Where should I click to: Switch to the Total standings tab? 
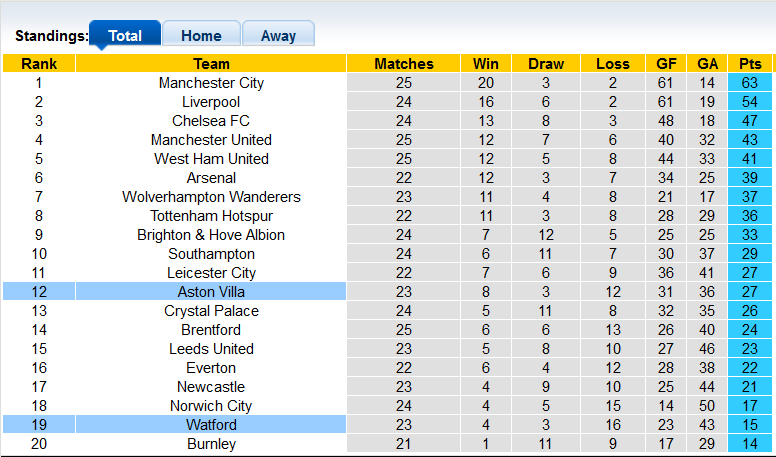point(125,35)
